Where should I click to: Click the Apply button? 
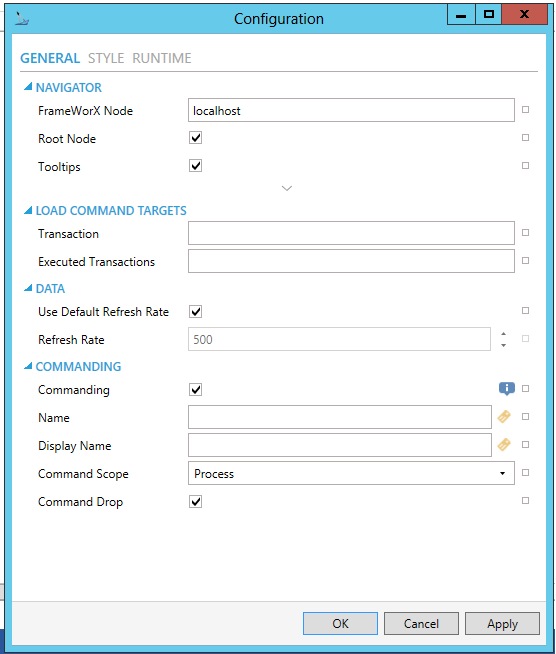(x=502, y=624)
